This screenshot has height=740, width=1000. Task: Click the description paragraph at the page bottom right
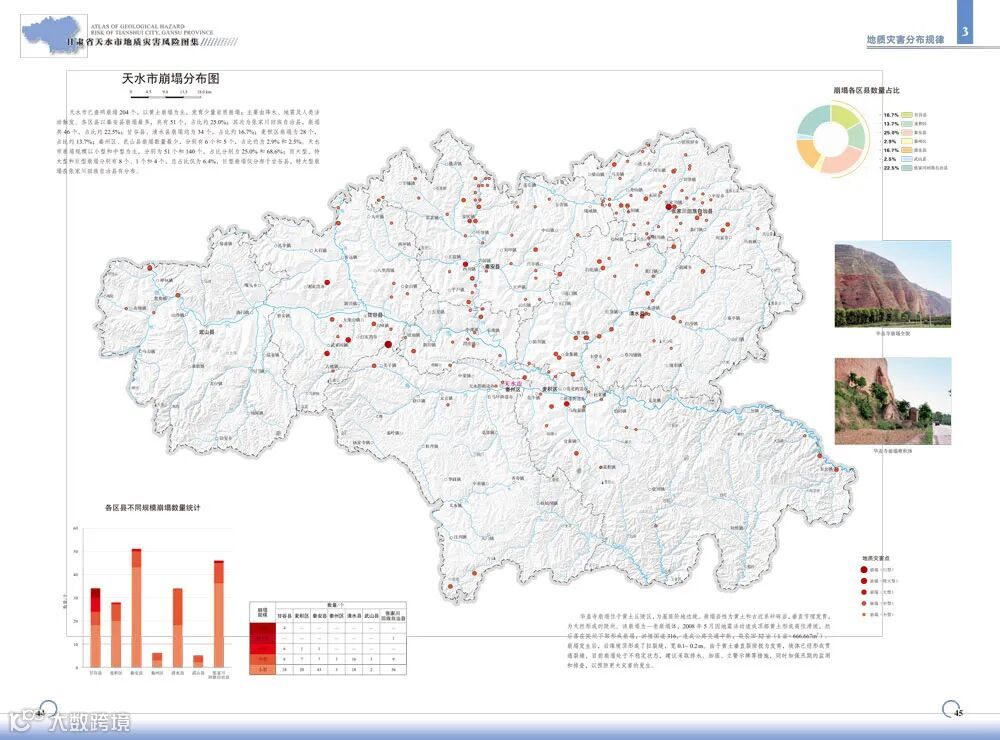699,641
